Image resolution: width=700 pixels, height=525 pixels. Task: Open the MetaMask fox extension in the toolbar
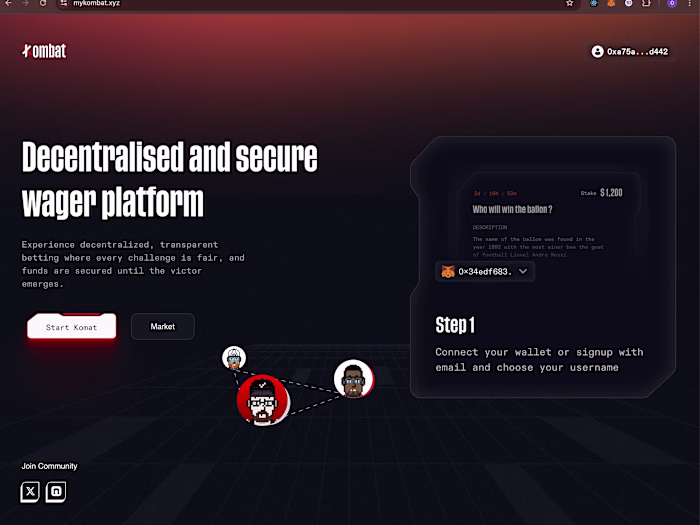(x=611, y=3)
